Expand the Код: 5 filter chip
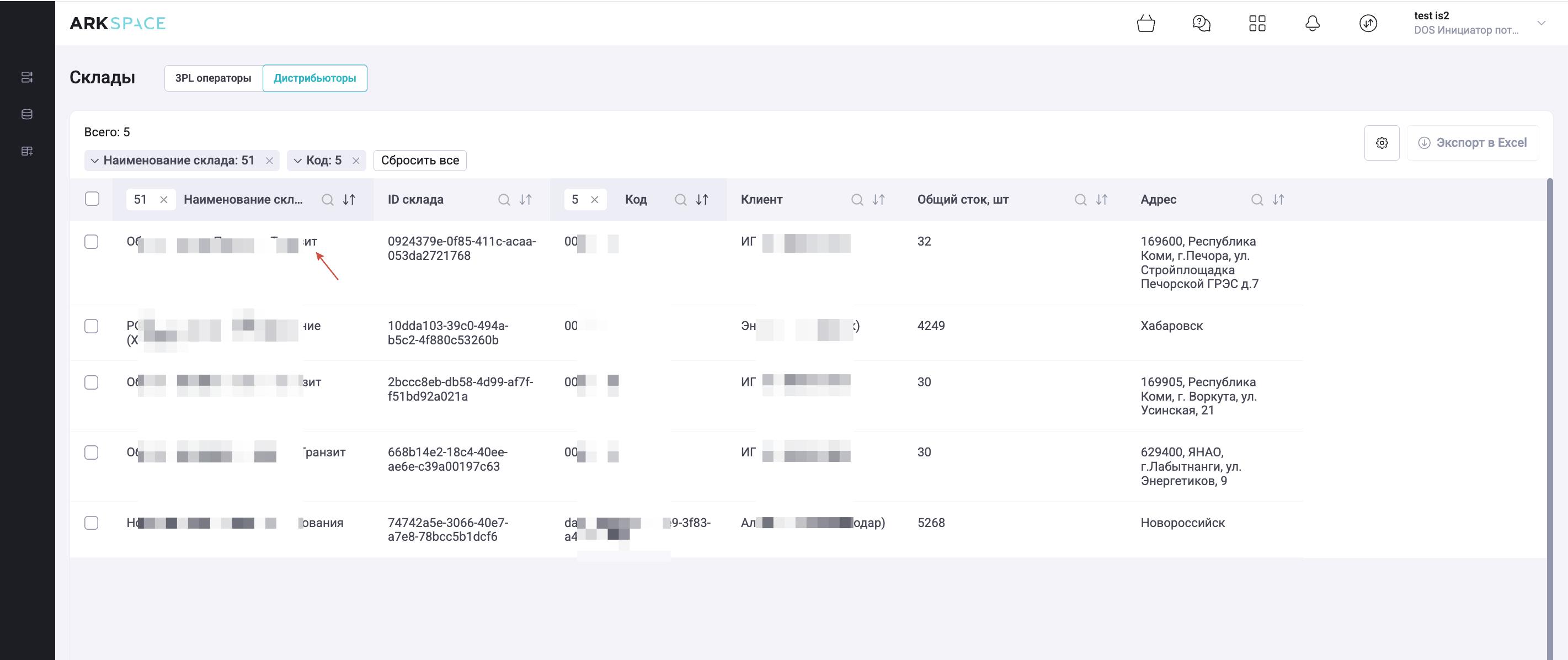The image size is (1568, 660). click(x=297, y=161)
